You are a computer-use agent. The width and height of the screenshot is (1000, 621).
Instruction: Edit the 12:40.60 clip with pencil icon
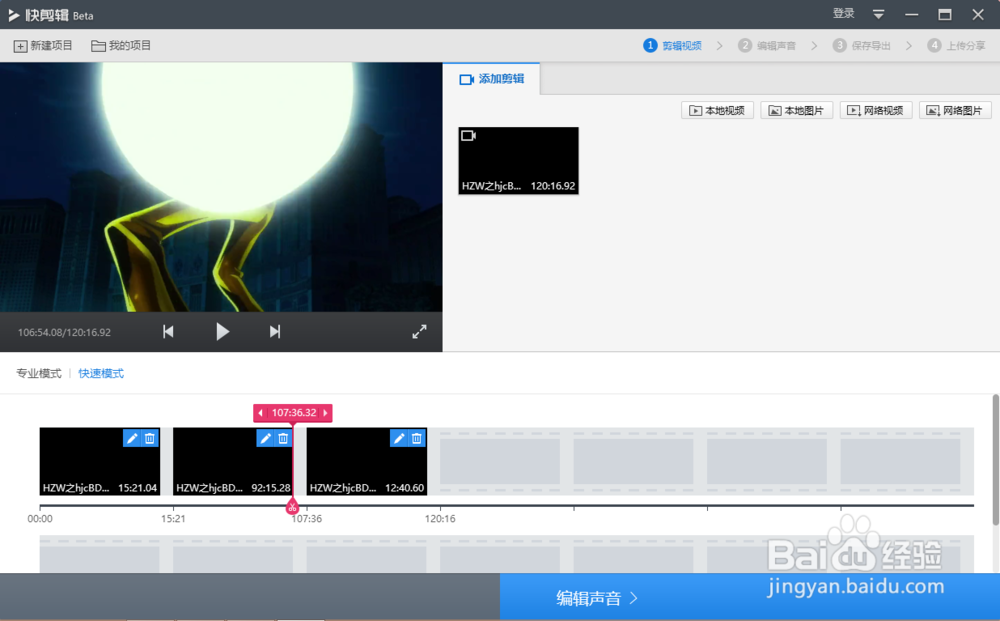point(399,438)
